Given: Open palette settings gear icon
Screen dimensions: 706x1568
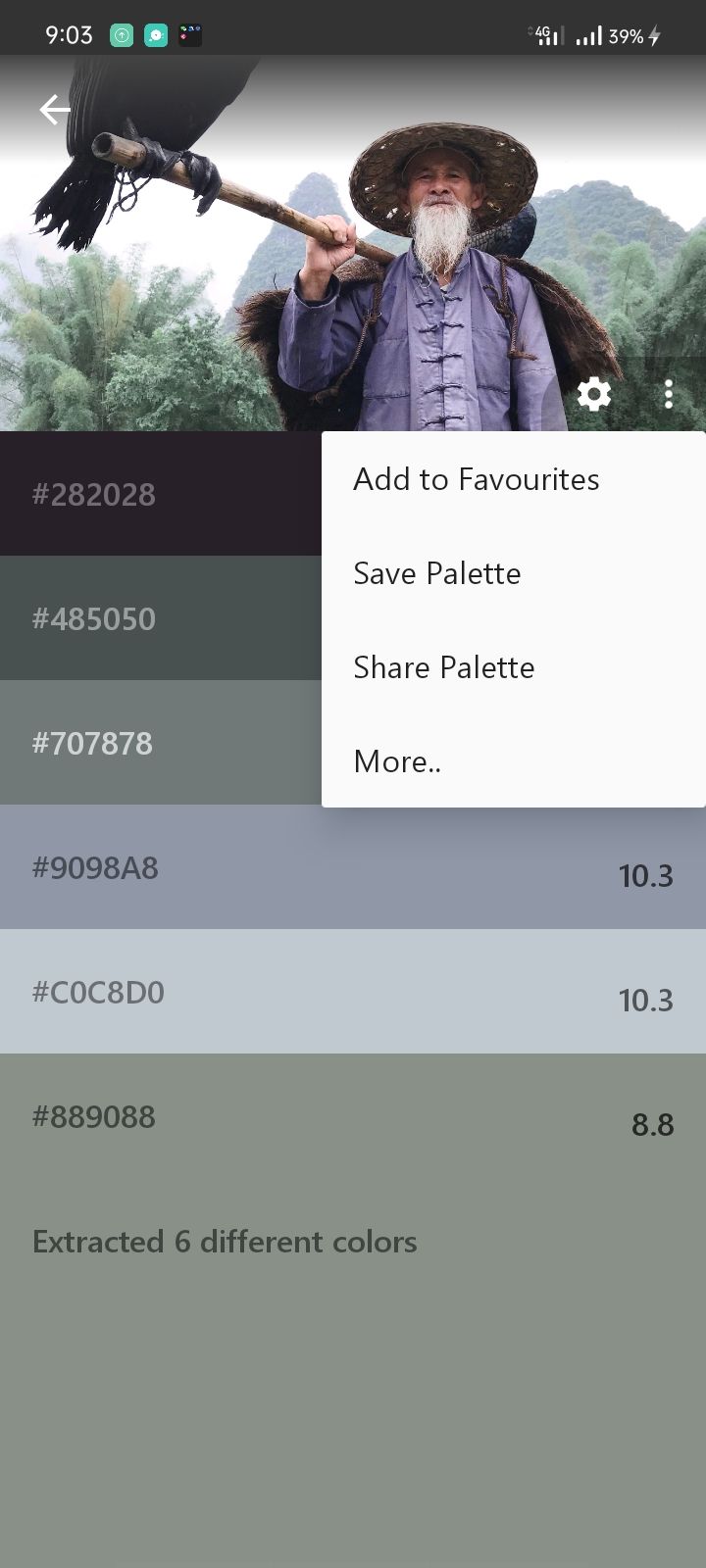Looking at the screenshot, I should 594,394.
